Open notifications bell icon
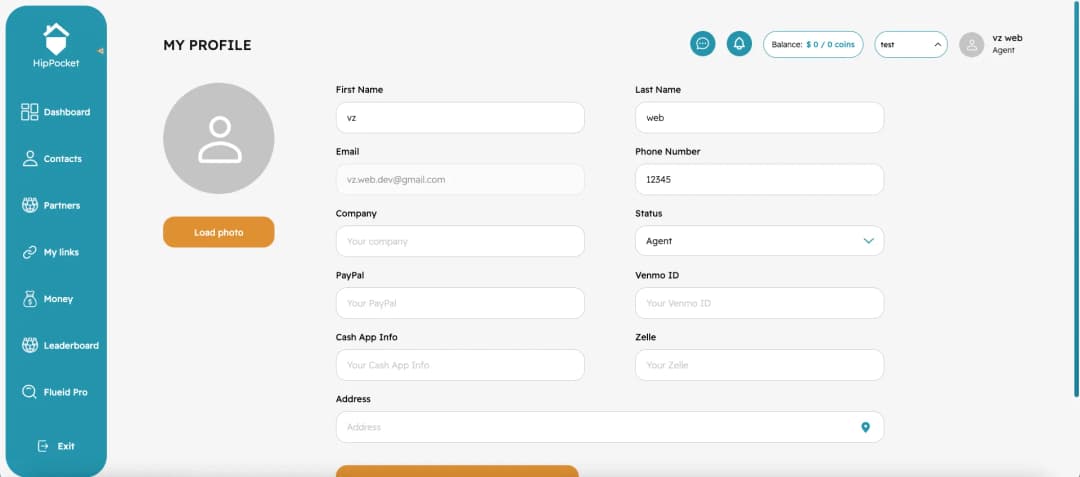The width and height of the screenshot is (1080, 477). pyautogui.click(x=739, y=44)
